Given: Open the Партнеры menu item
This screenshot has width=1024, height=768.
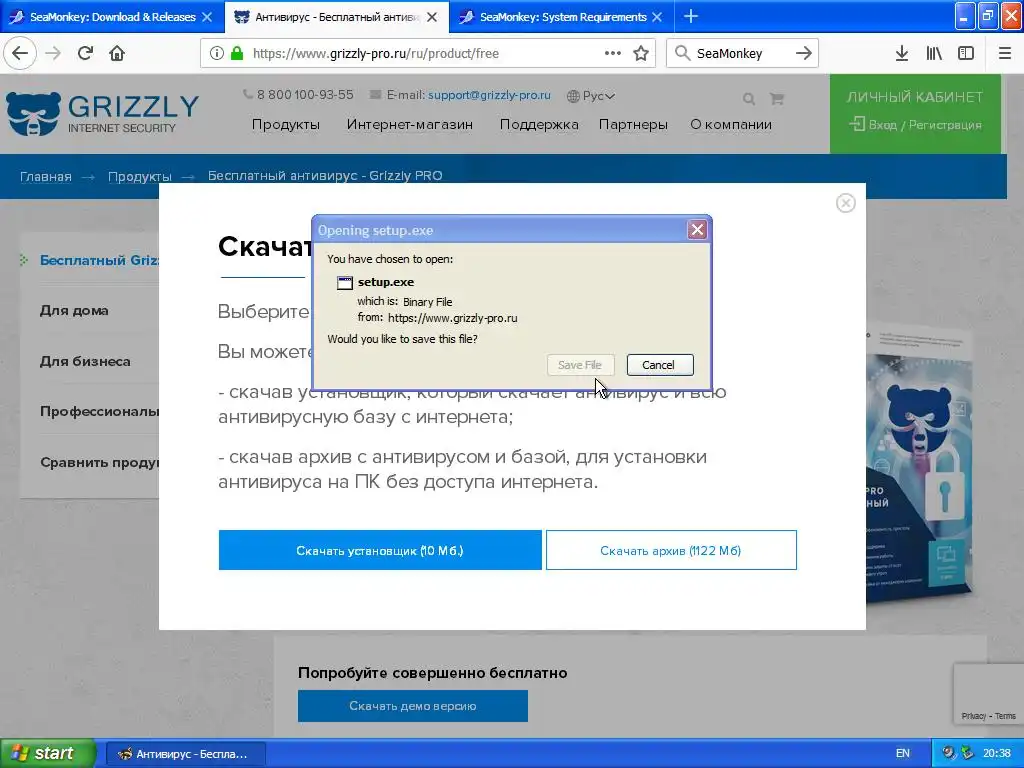Looking at the screenshot, I should pos(633,124).
